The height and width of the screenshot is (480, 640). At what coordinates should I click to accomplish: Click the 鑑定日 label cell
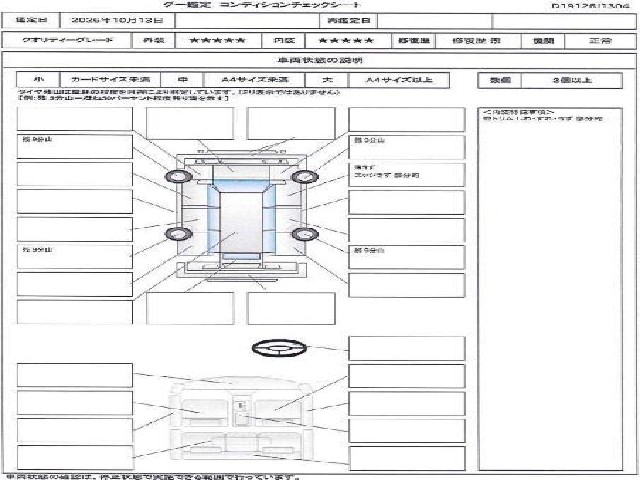pyautogui.click(x=31, y=20)
